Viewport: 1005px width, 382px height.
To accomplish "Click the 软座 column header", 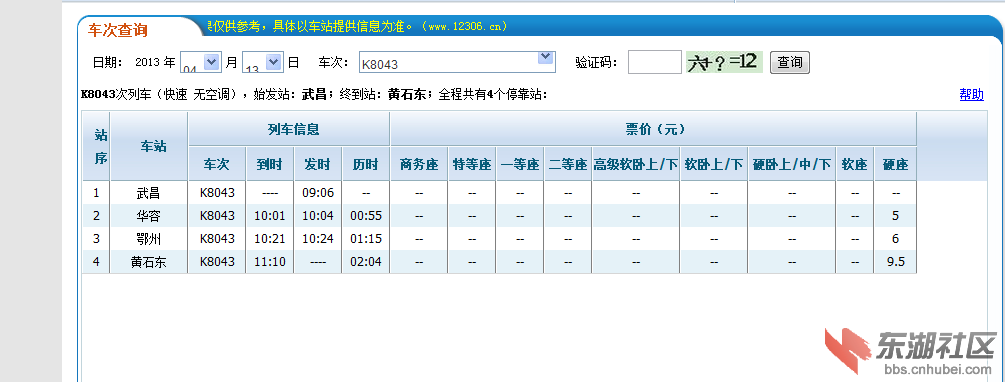I will point(854,164).
